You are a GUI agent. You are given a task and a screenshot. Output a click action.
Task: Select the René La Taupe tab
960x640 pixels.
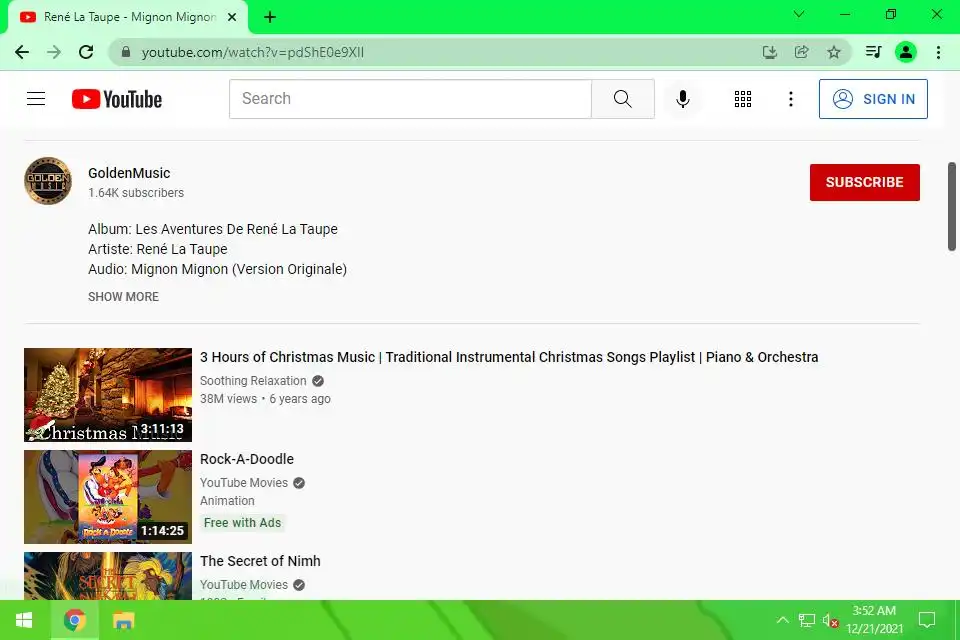coord(127,17)
